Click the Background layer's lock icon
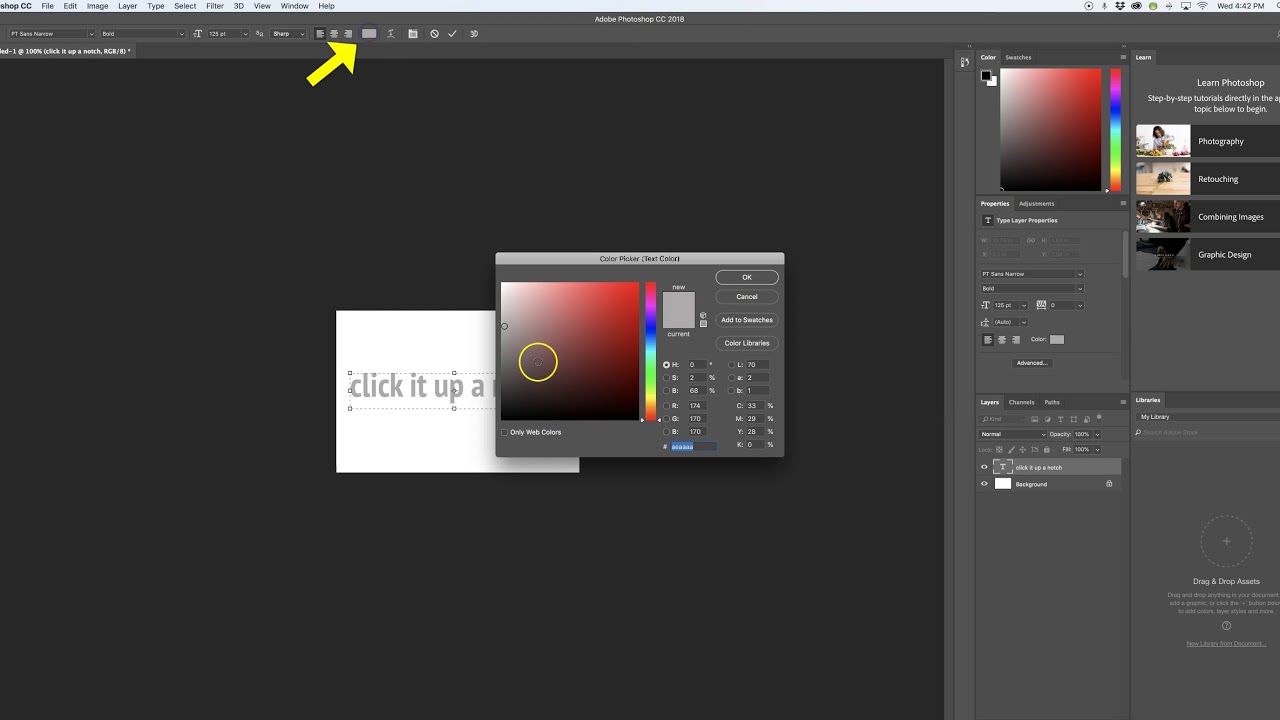Screen dimensions: 1280x720 [x=1109, y=484]
